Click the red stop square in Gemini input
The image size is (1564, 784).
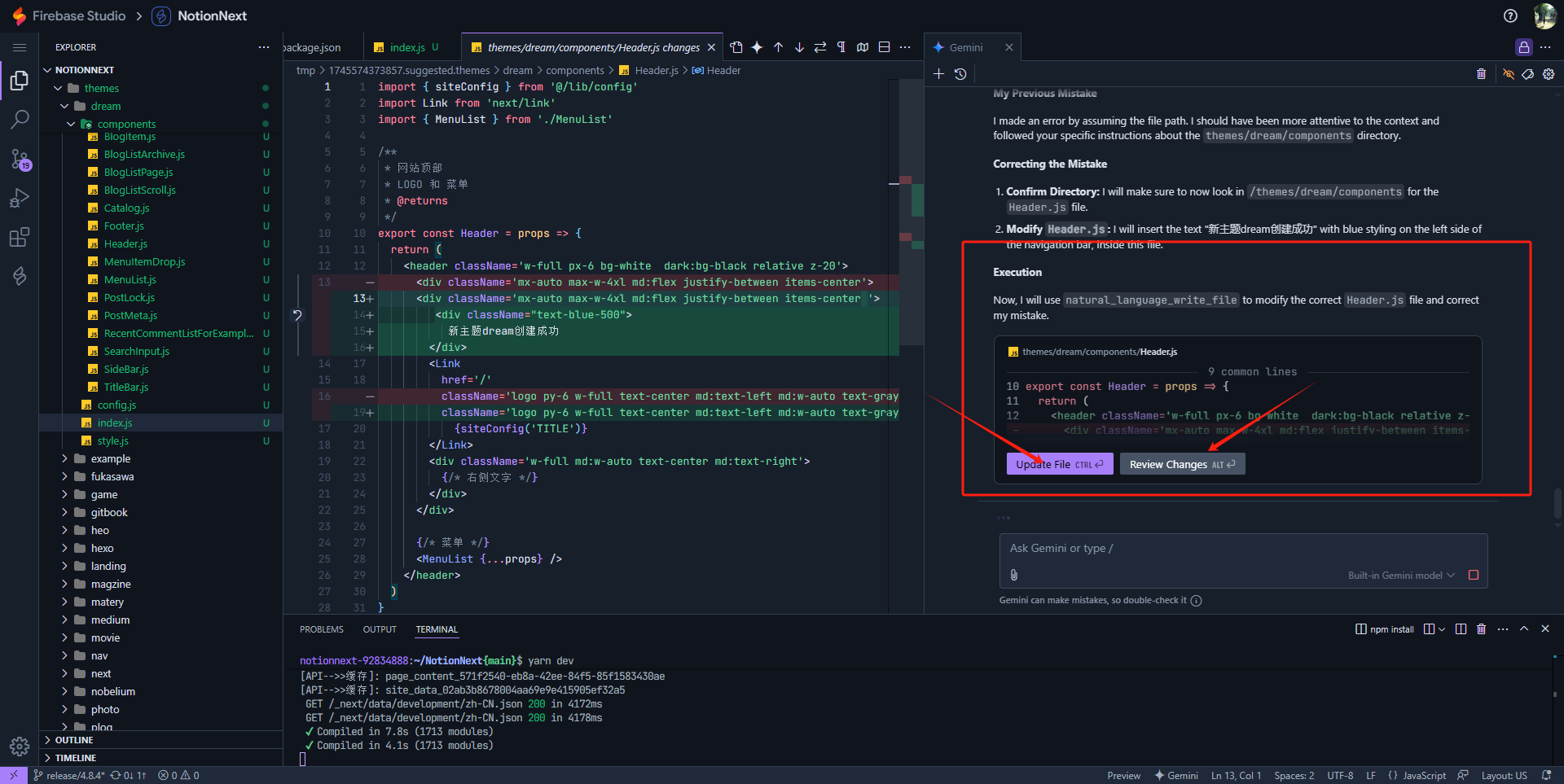(1474, 575)
